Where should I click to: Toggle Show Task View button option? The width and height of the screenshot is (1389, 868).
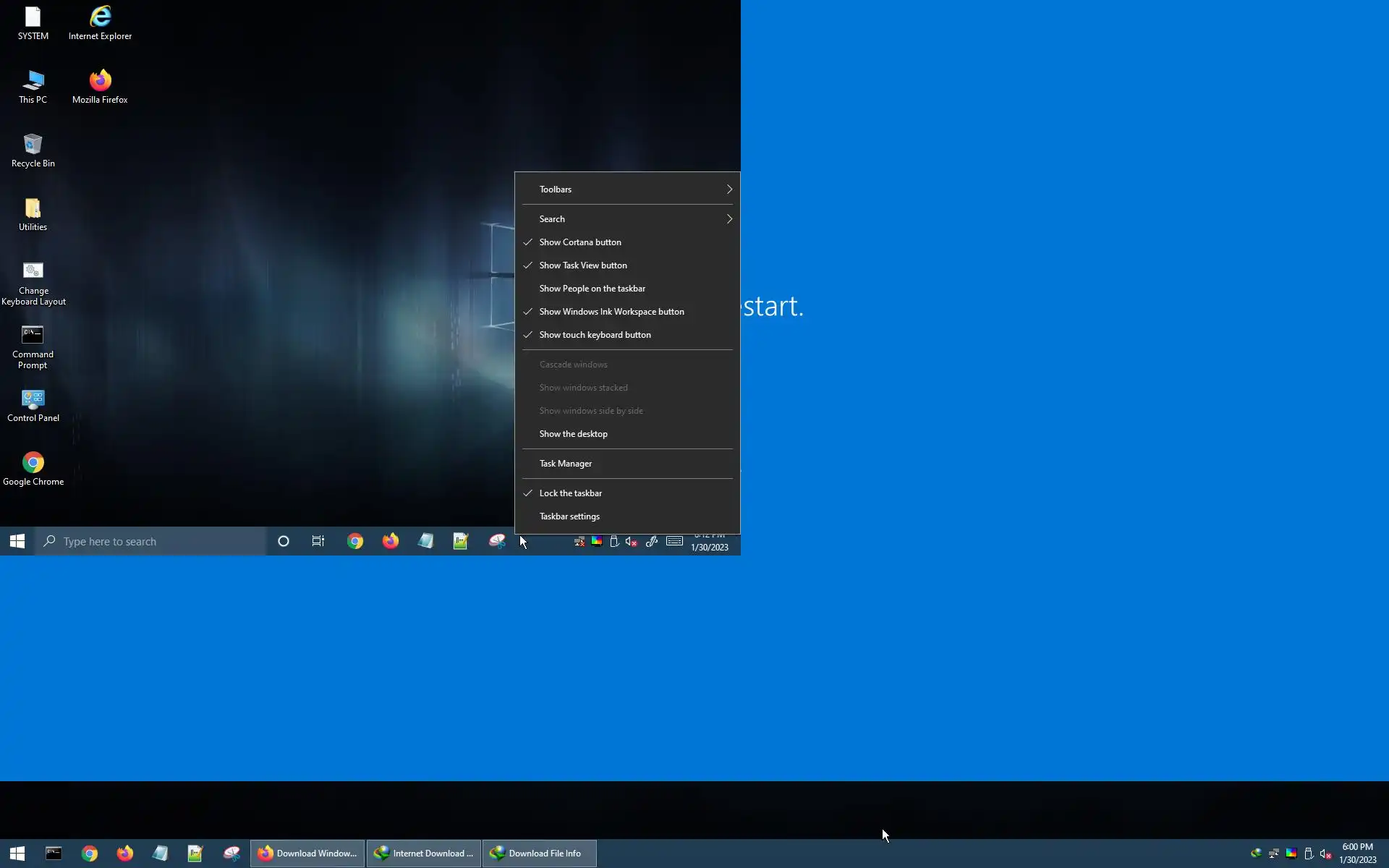coord(582,265)
